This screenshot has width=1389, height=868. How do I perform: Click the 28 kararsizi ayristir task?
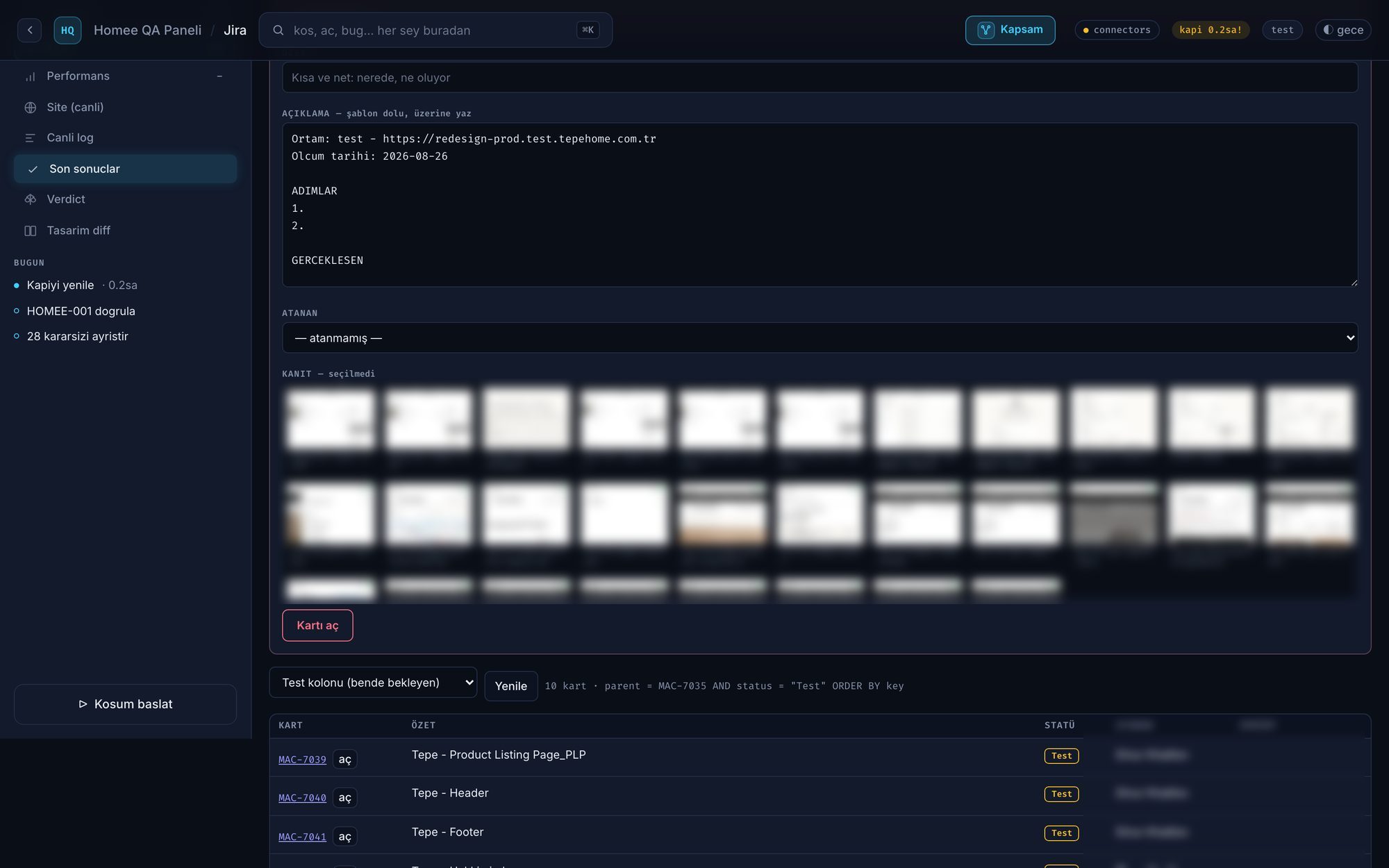click(77, 336)
